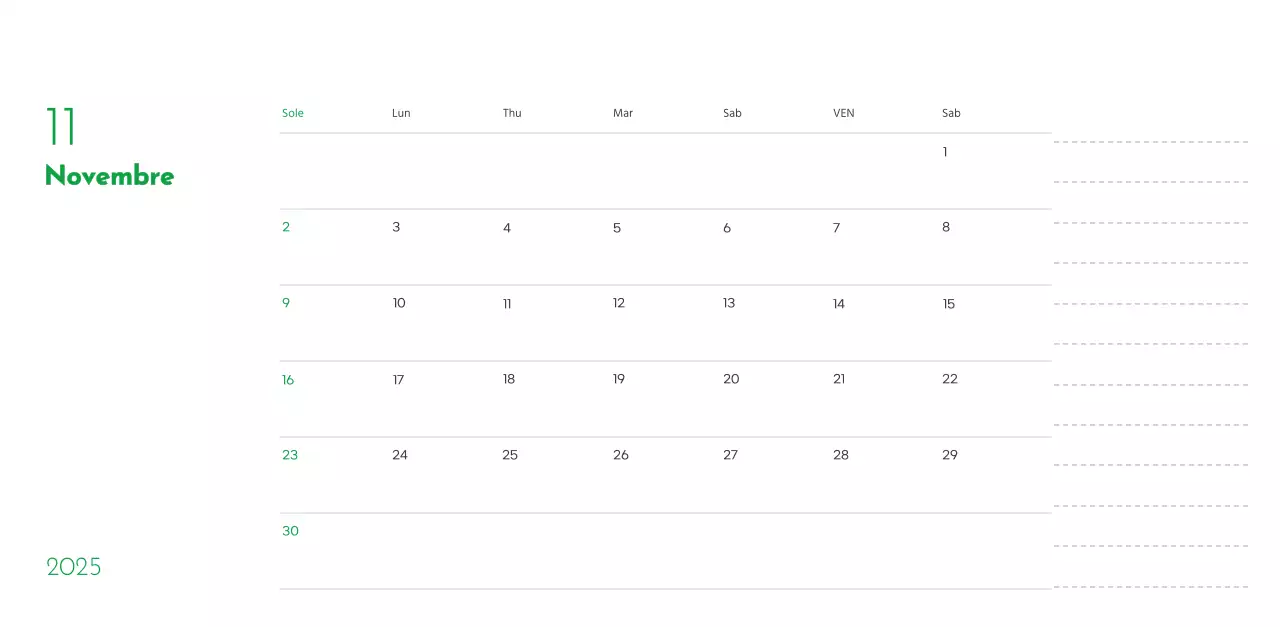Click the VEN weekday header
The image size is (1280, 627).
point(844,113)
